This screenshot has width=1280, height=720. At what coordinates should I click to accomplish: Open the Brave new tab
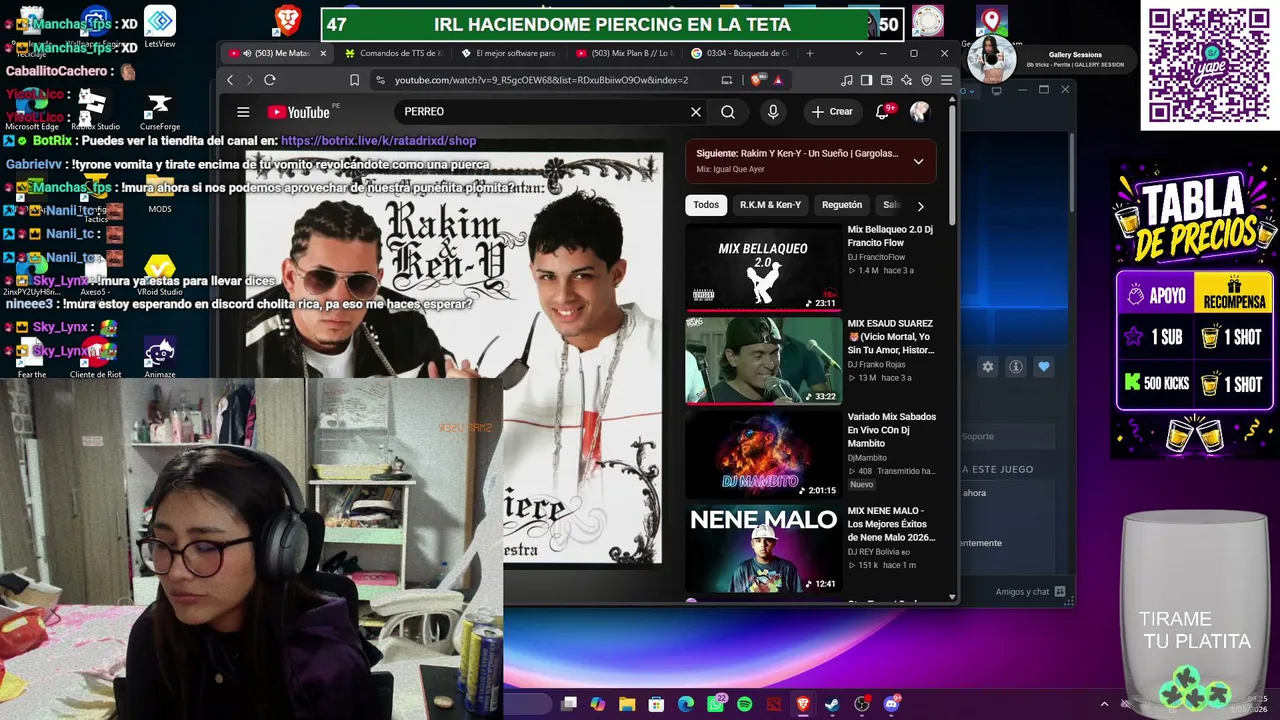[x=810, y=53]
